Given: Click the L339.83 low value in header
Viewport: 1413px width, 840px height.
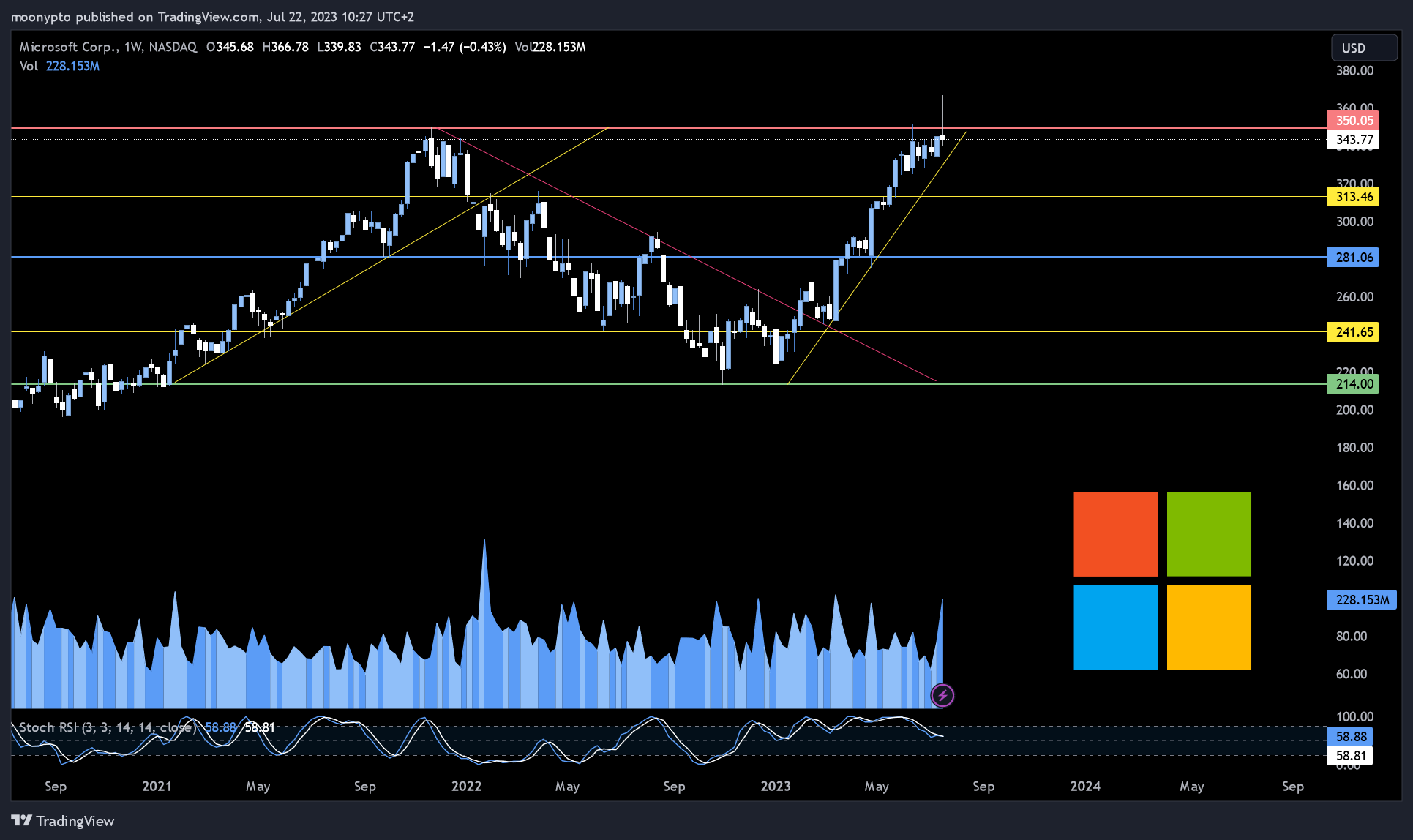Looking at the screenshot, I should [x=339, y=47].
